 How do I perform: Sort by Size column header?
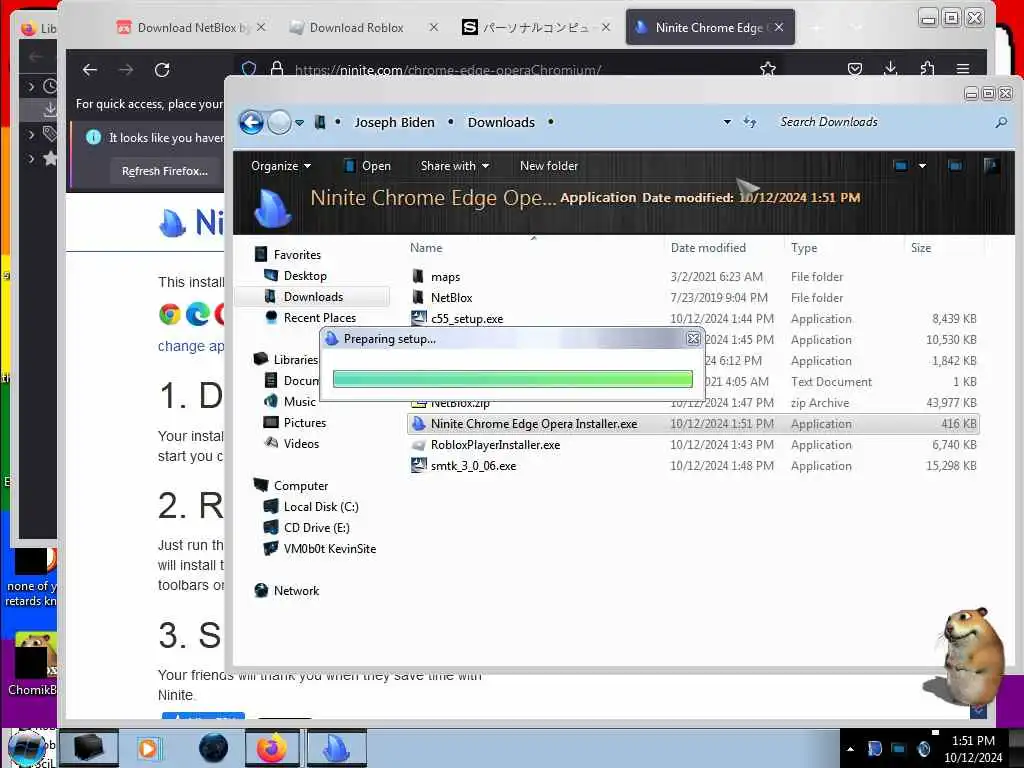click(921, 248)
